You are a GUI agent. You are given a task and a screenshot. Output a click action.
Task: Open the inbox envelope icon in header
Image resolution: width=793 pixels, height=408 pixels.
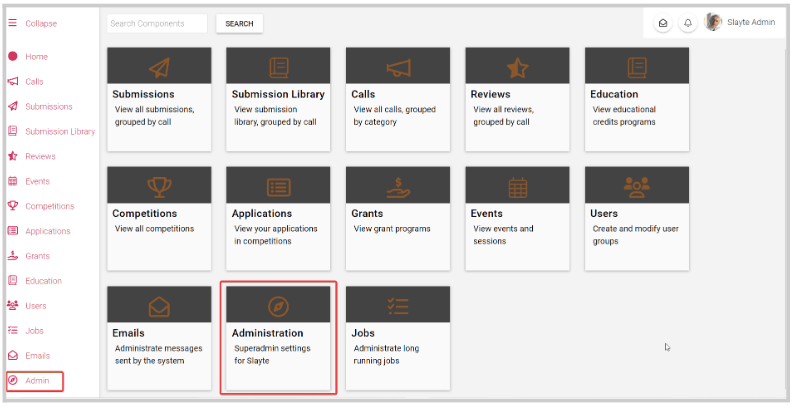tap(663, 23)
